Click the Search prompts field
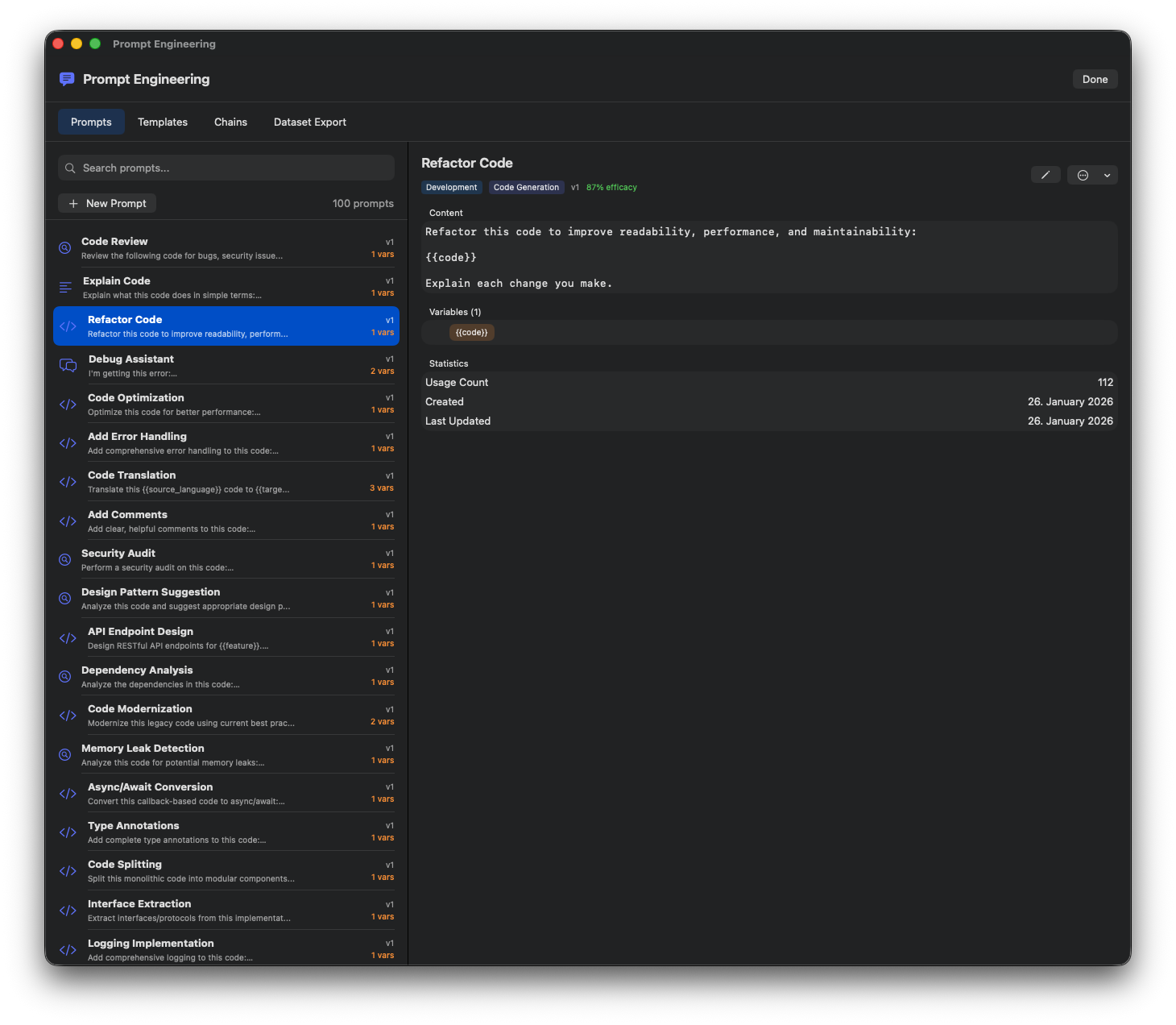This screenshot has height=1025, width=1176. pyautogui.click(x=226, y=168)
